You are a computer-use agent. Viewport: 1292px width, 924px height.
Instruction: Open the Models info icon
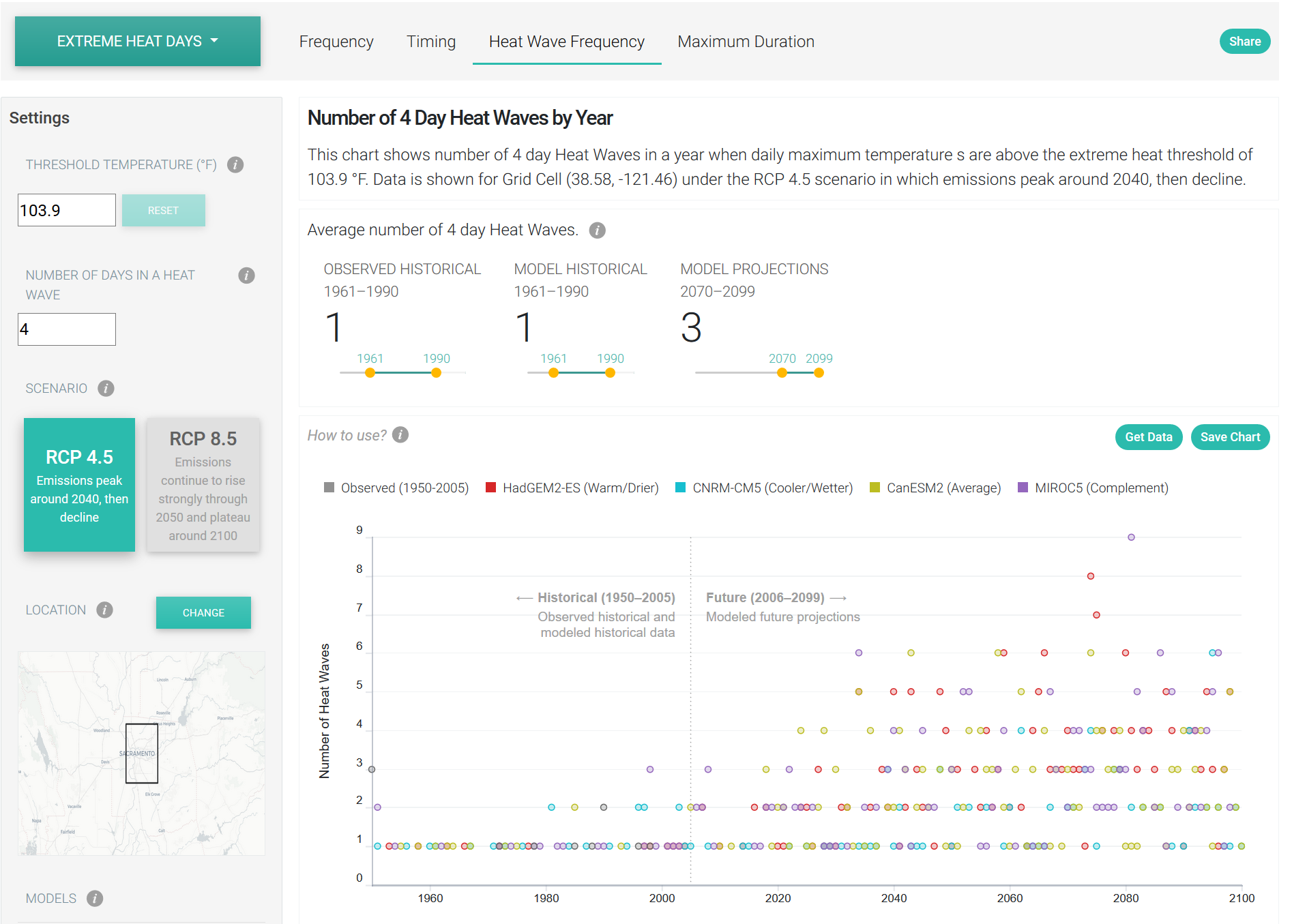[x=95, y=899]
